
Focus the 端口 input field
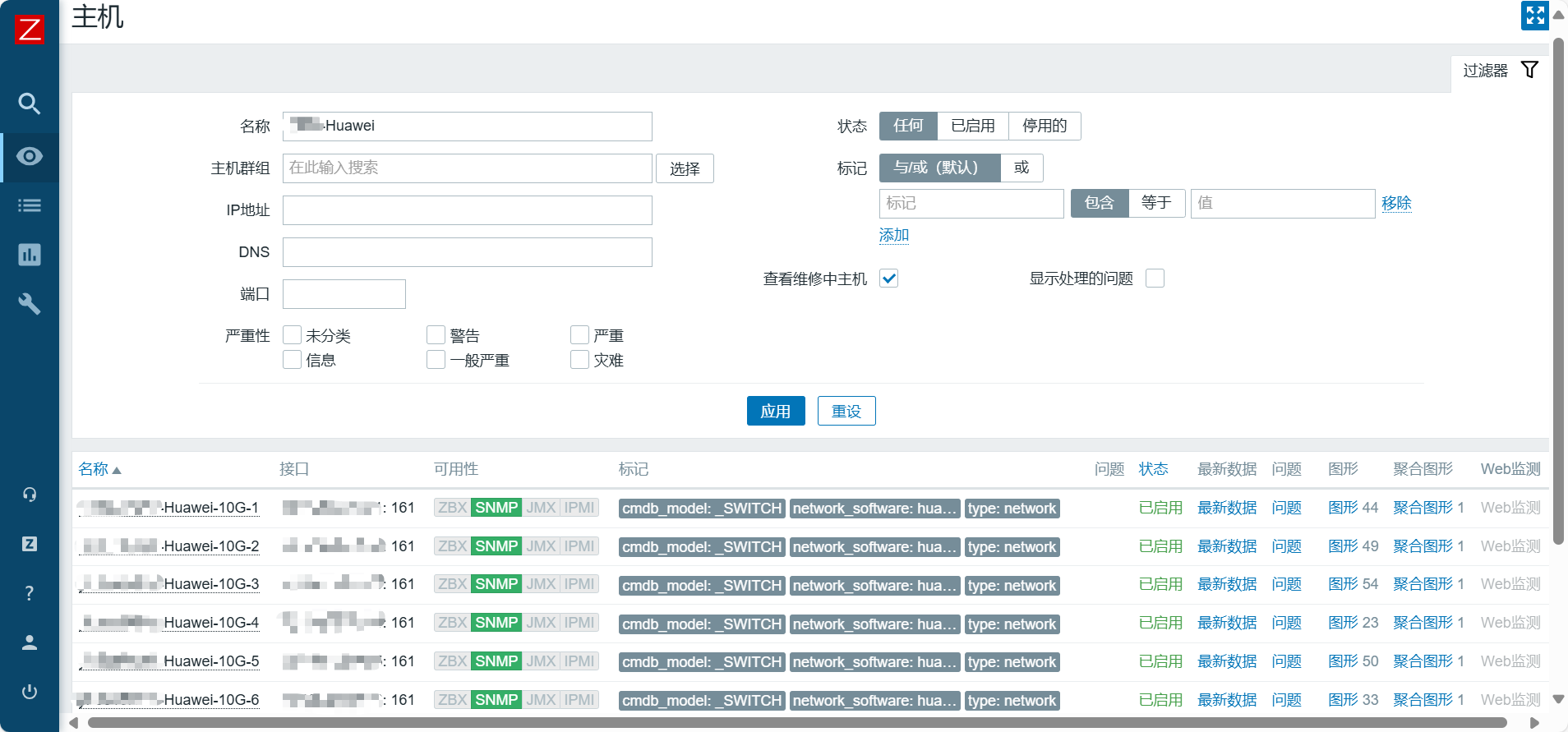tap(344, 294)
